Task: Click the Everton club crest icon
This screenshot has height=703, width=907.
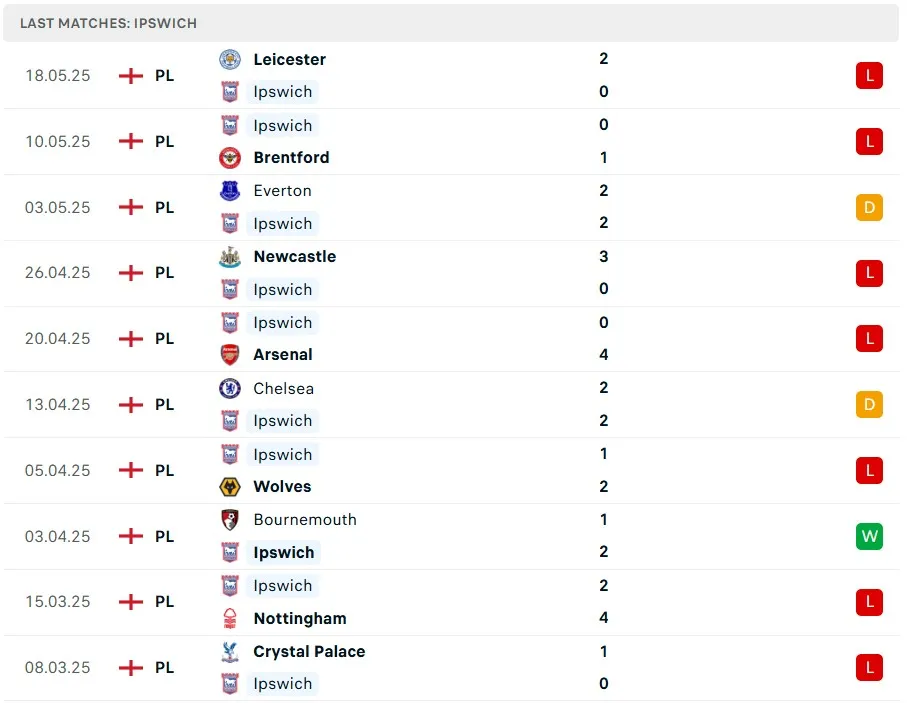Action: [x=230, y=191]
